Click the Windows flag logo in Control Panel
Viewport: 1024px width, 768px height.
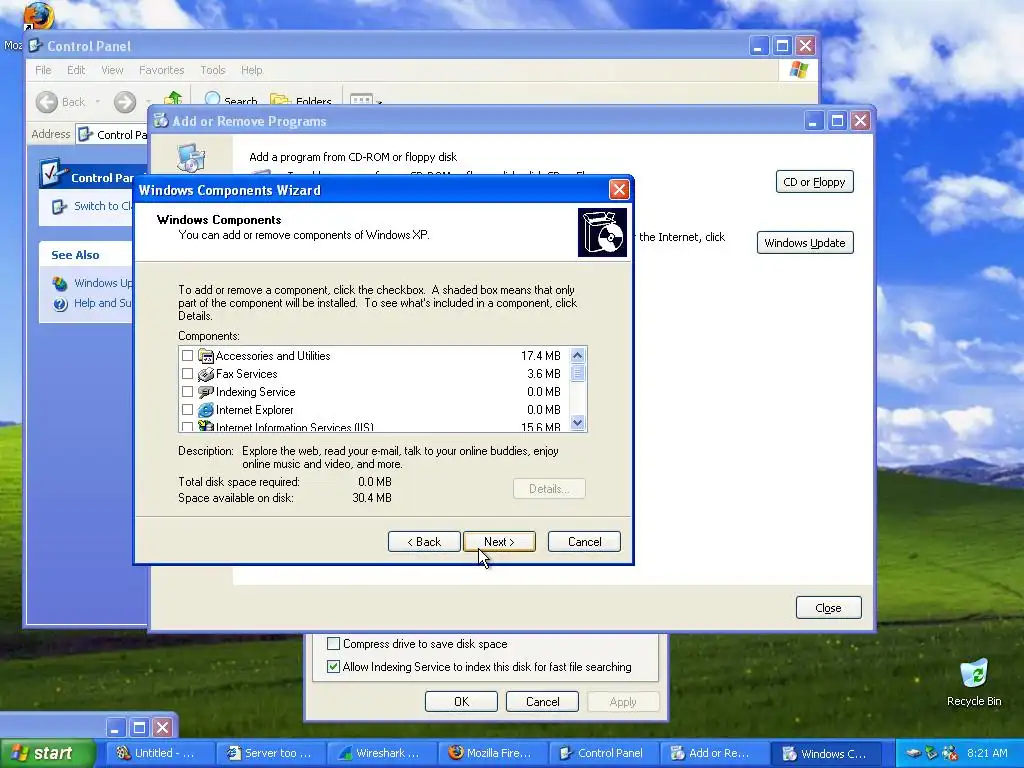(798, 70)
